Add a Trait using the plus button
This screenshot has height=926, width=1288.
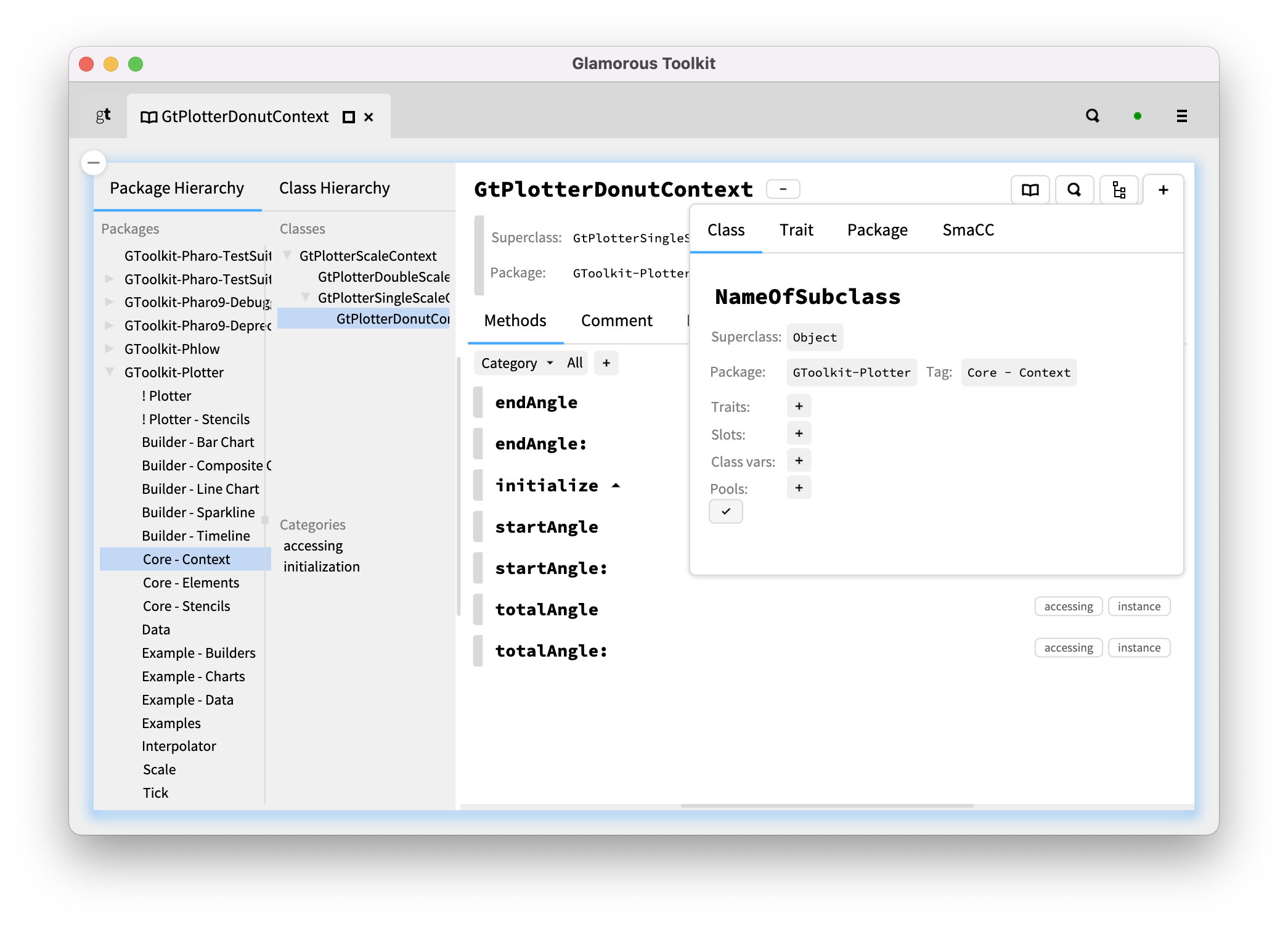click(x=799, y=406)
